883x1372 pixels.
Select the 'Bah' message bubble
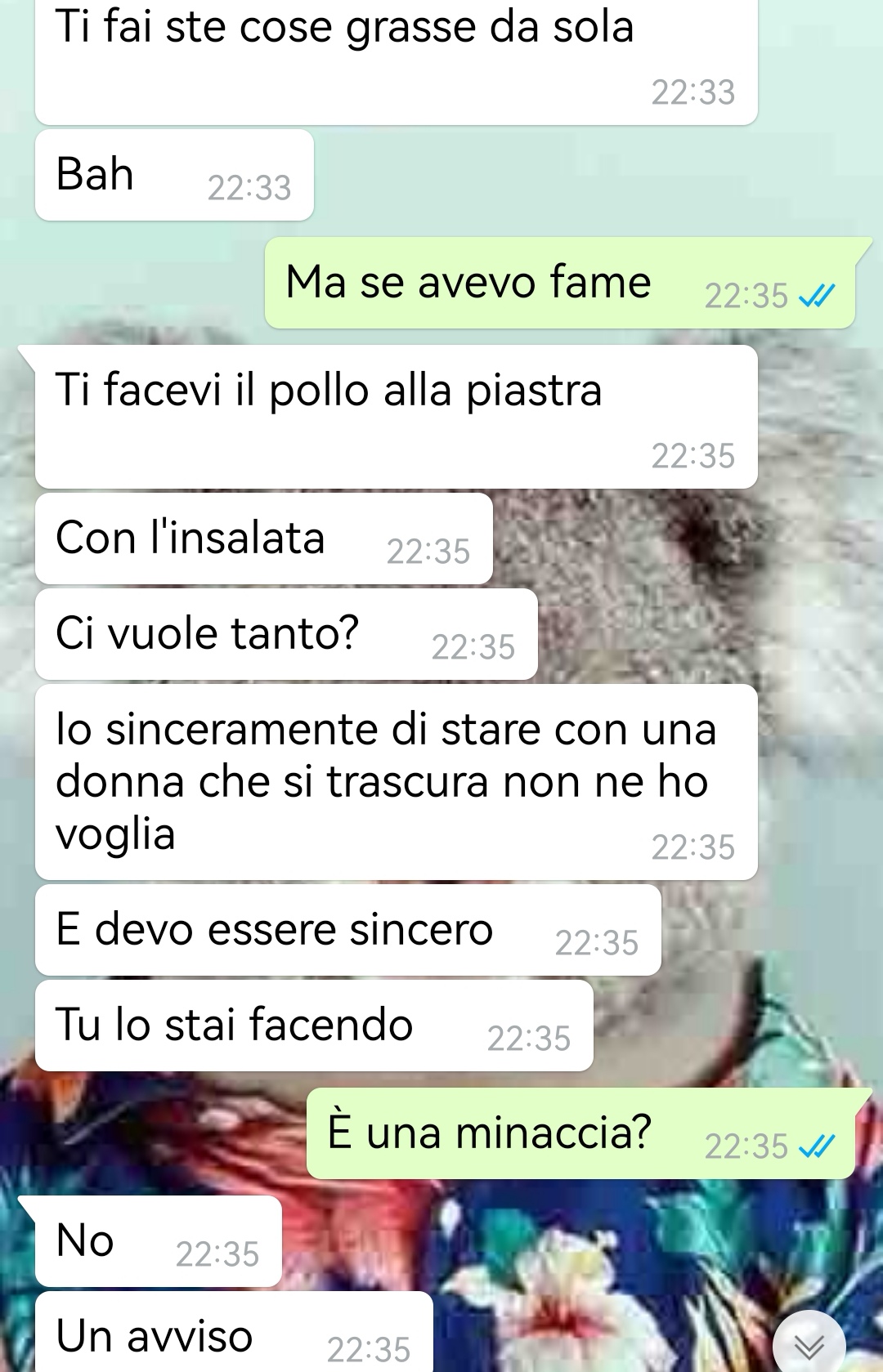[x=174, y=175]
